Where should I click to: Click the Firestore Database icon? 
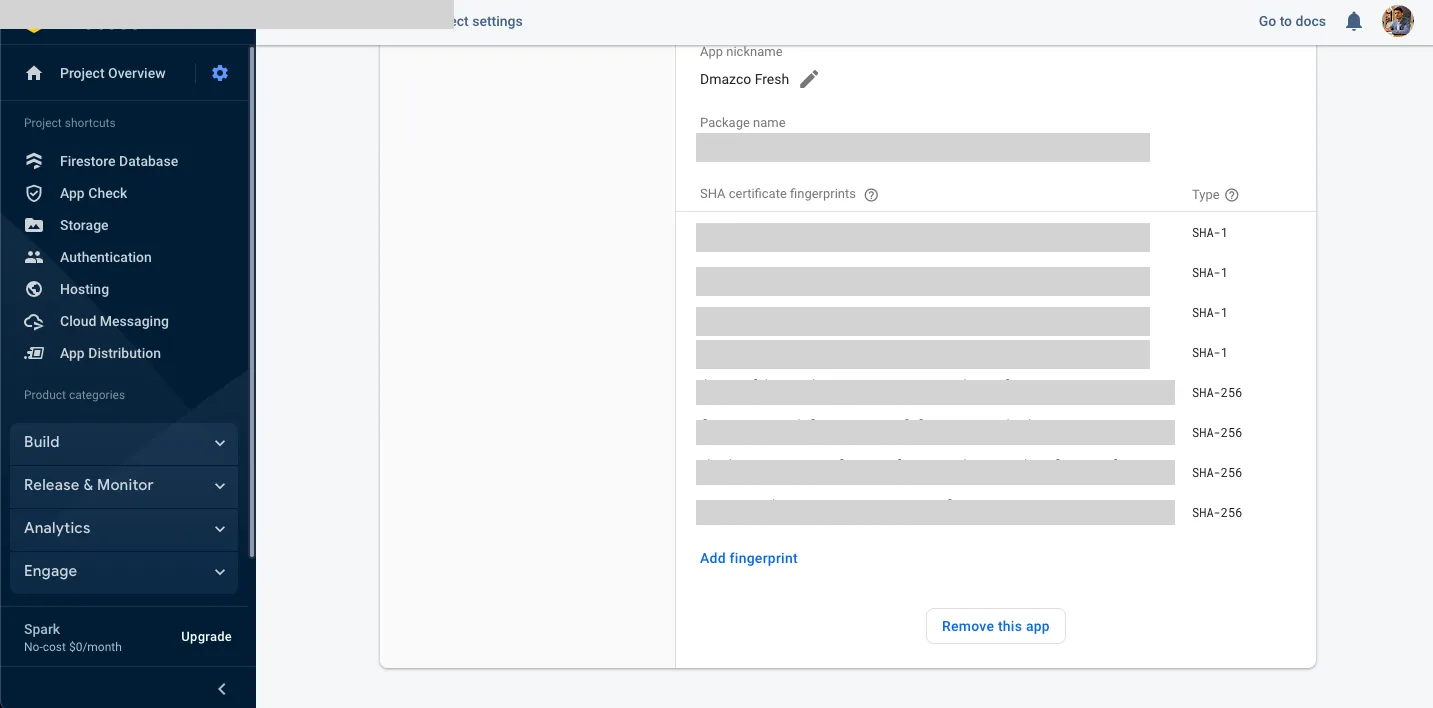click(34, 161)
